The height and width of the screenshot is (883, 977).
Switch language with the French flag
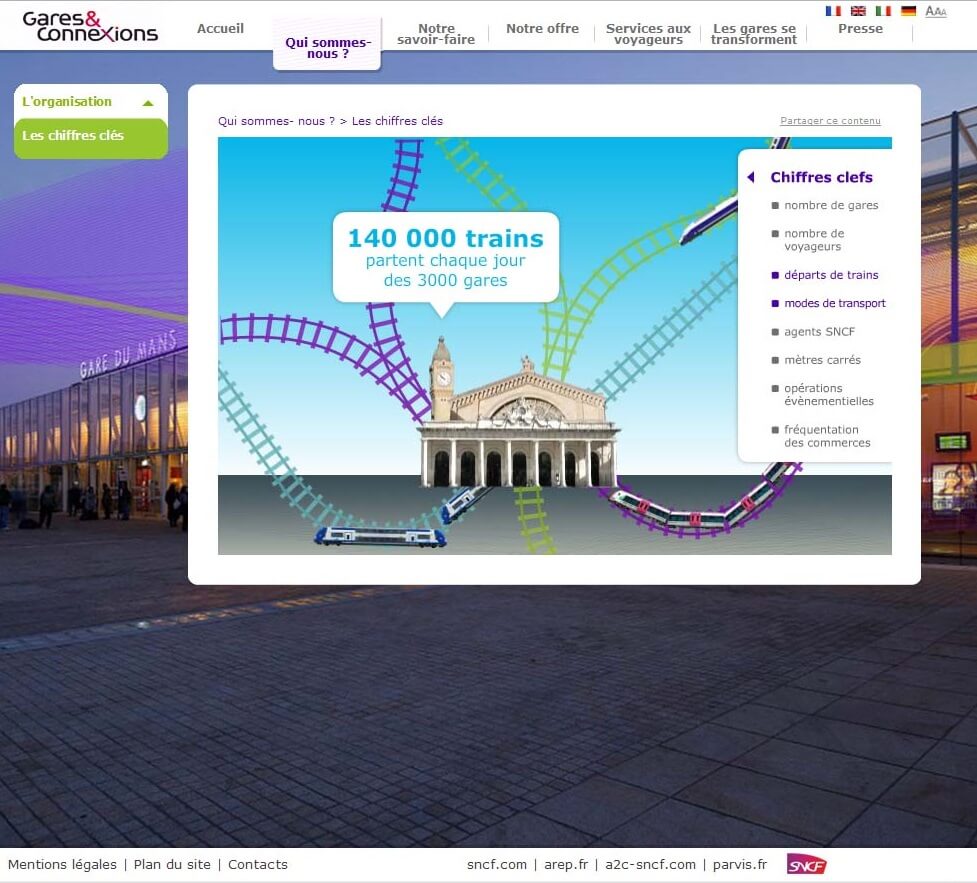tap(833, 11)
